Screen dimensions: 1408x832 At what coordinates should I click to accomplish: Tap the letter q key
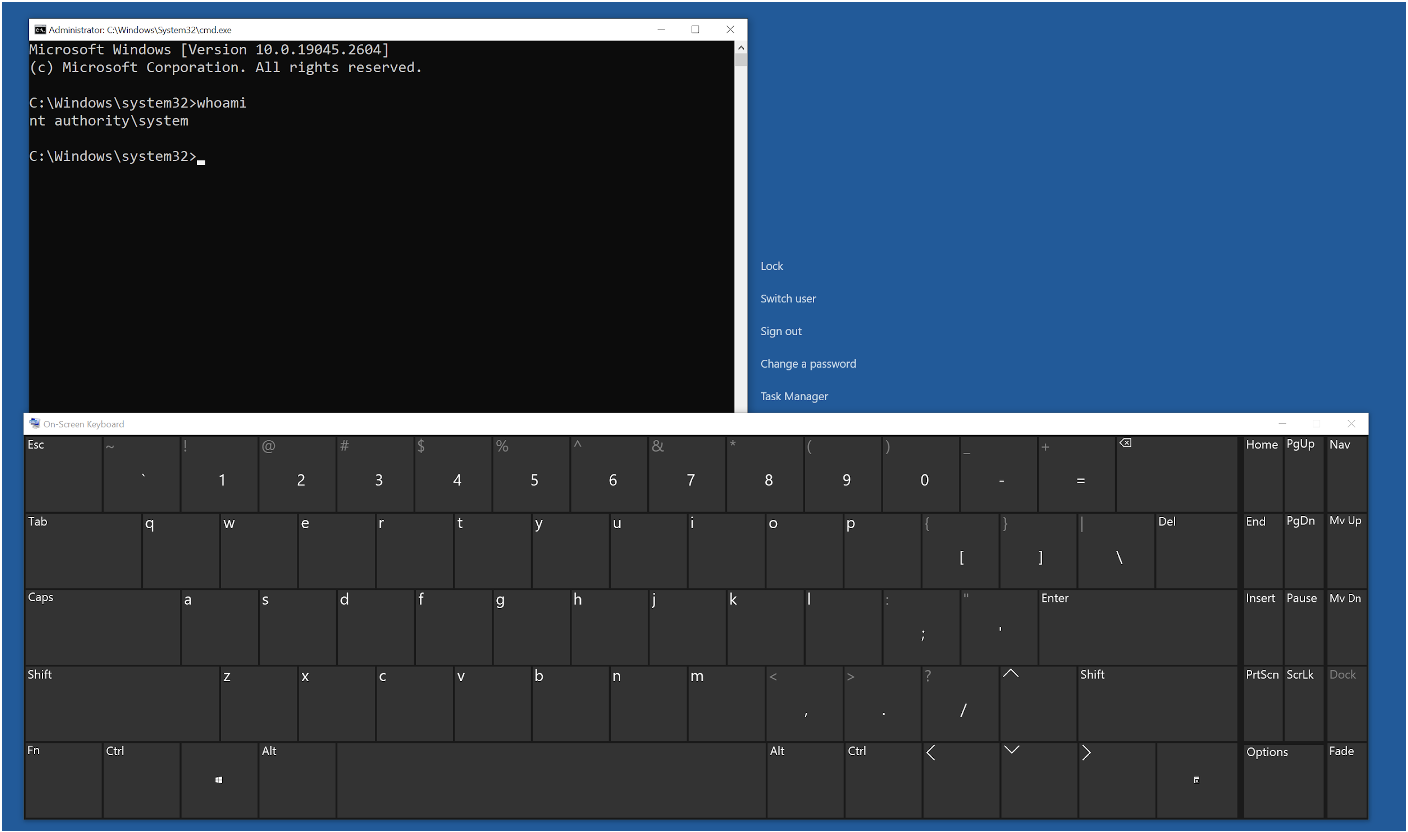pos(181,550)
